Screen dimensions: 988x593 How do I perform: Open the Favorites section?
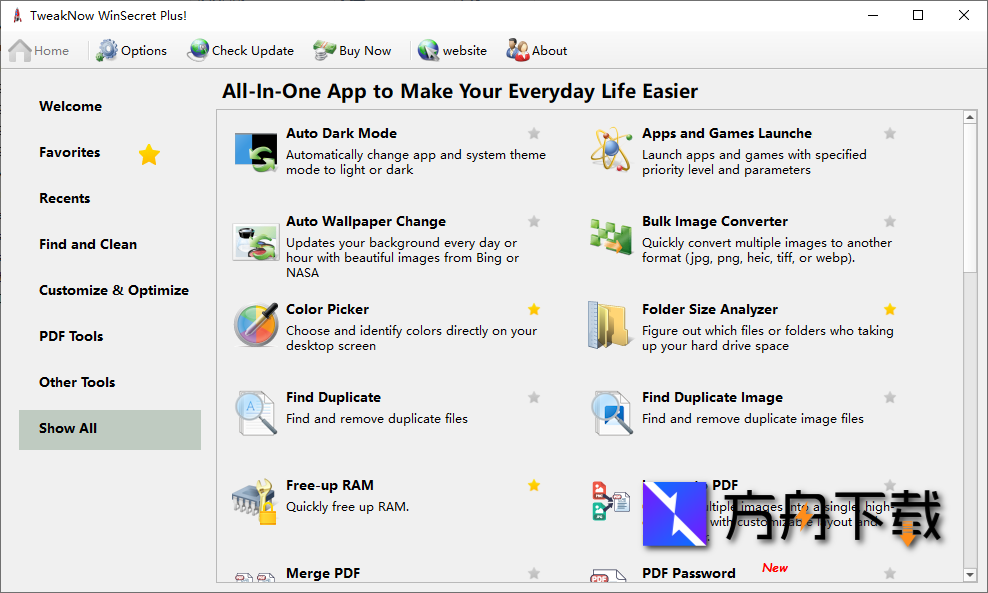coord(70,152)
